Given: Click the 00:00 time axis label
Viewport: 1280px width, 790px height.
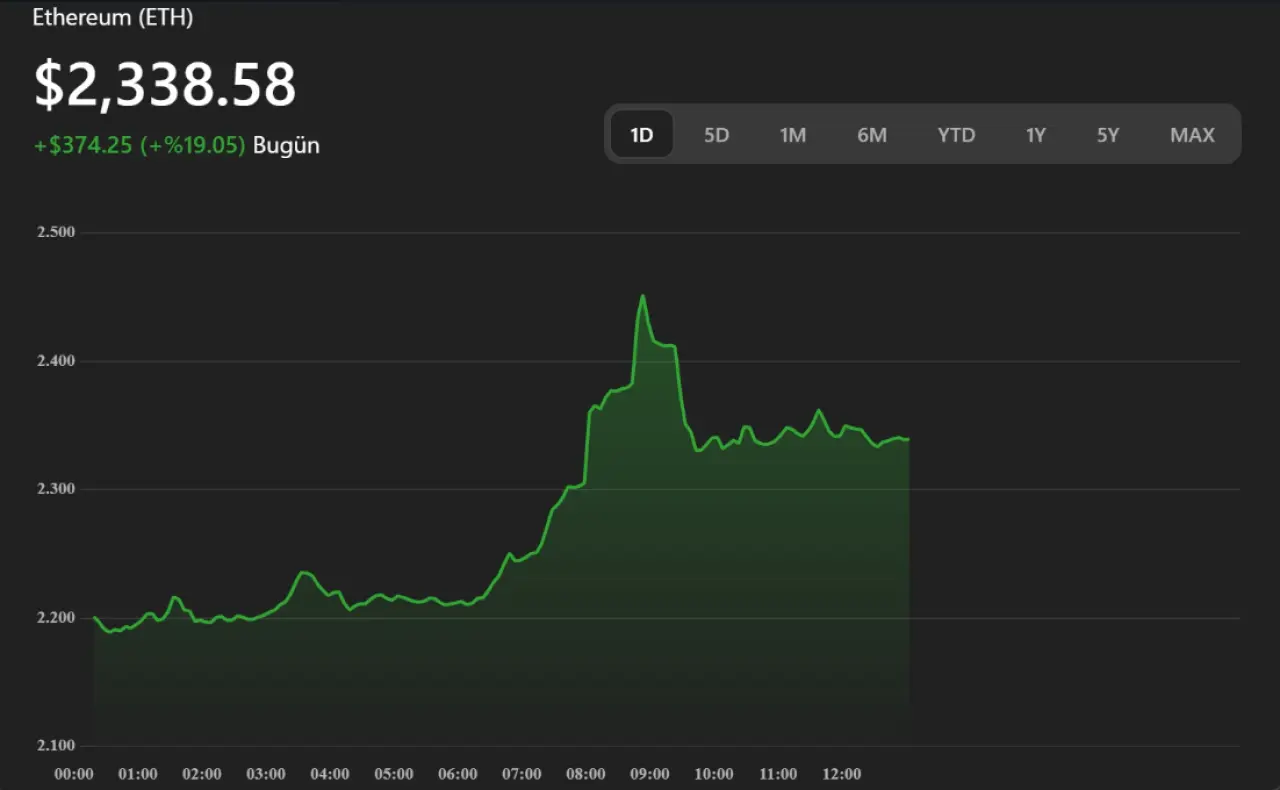Looking at the screenshot, I should click(x=74, y=774).
